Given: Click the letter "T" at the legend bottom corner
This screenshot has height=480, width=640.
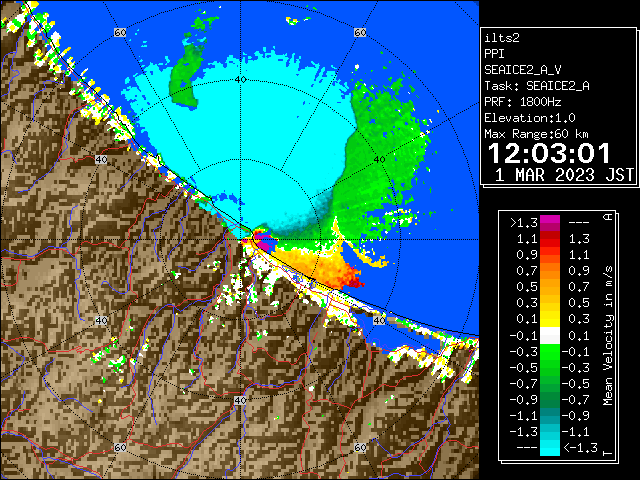Looking at the screenshot, I should pos(608,453).
